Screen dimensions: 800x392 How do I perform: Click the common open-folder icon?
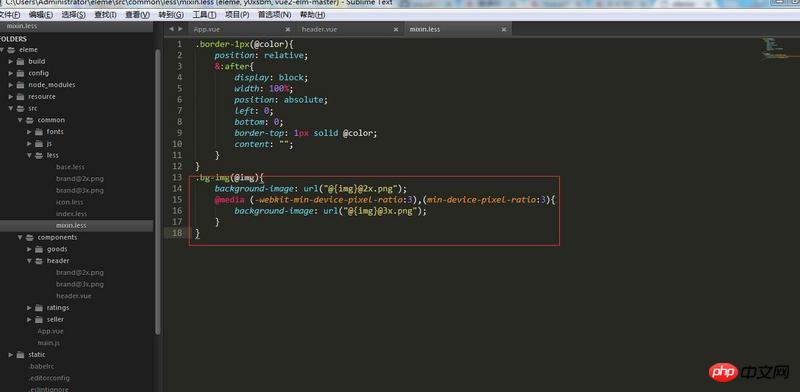pyautogui.click(x=30, y=120)
